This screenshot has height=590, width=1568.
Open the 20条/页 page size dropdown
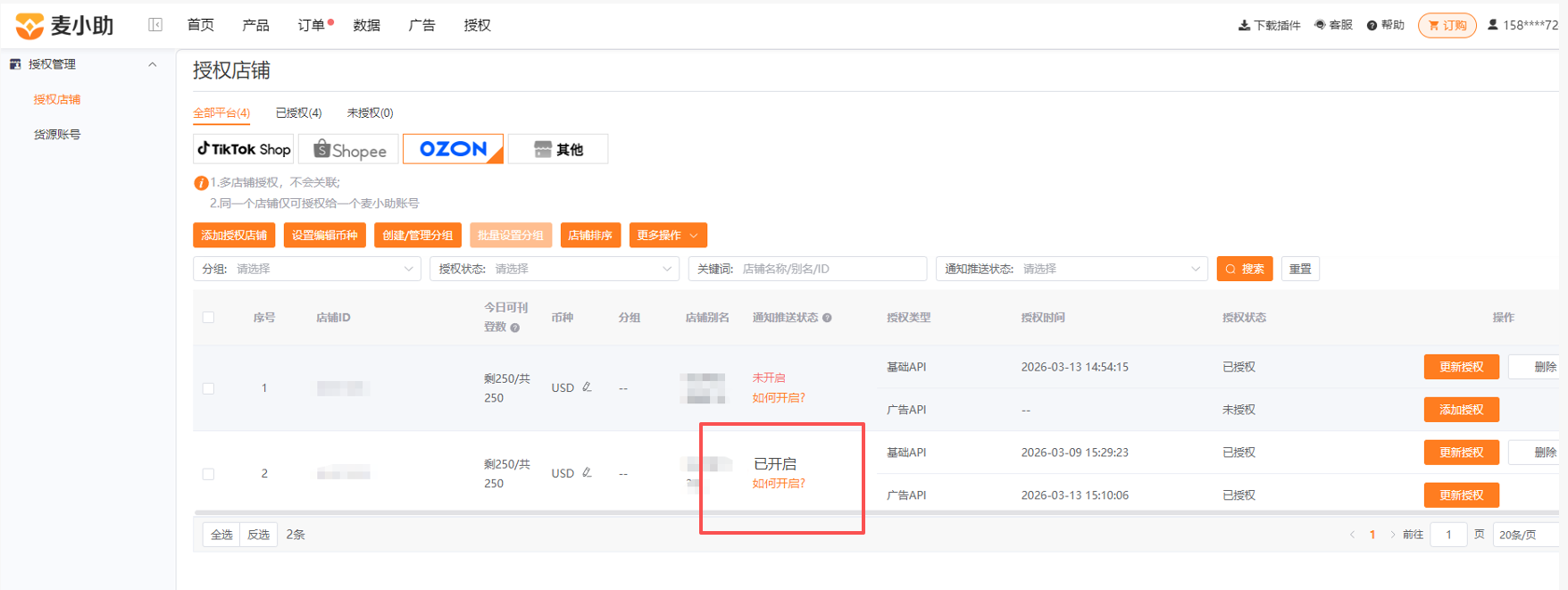point(1527,535)
